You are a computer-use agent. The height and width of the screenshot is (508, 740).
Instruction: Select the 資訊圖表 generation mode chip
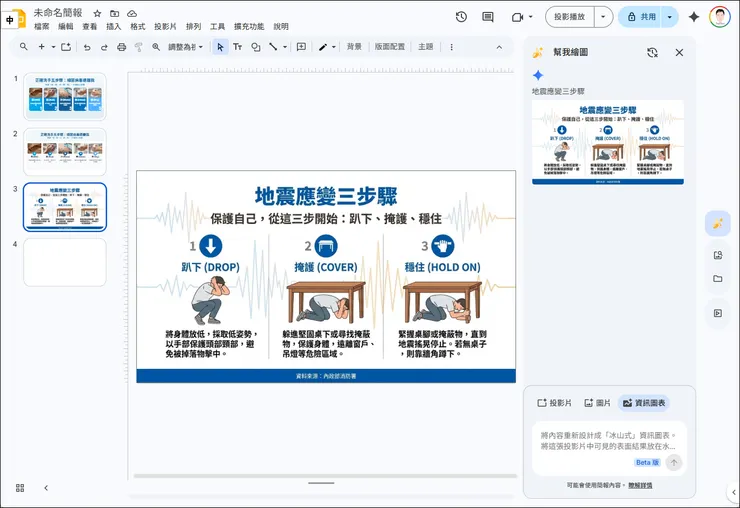pyautogui.click(x=644, y=403)
